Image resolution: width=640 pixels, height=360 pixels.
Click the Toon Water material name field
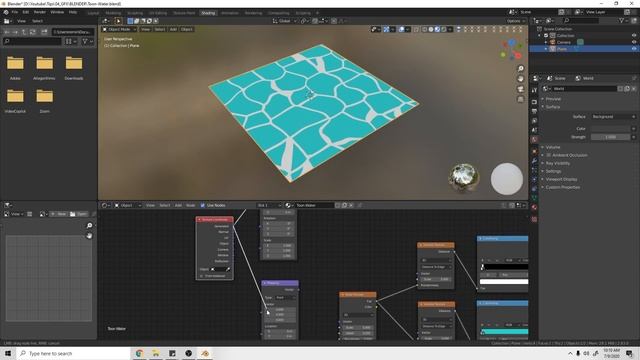pos(314,205)
